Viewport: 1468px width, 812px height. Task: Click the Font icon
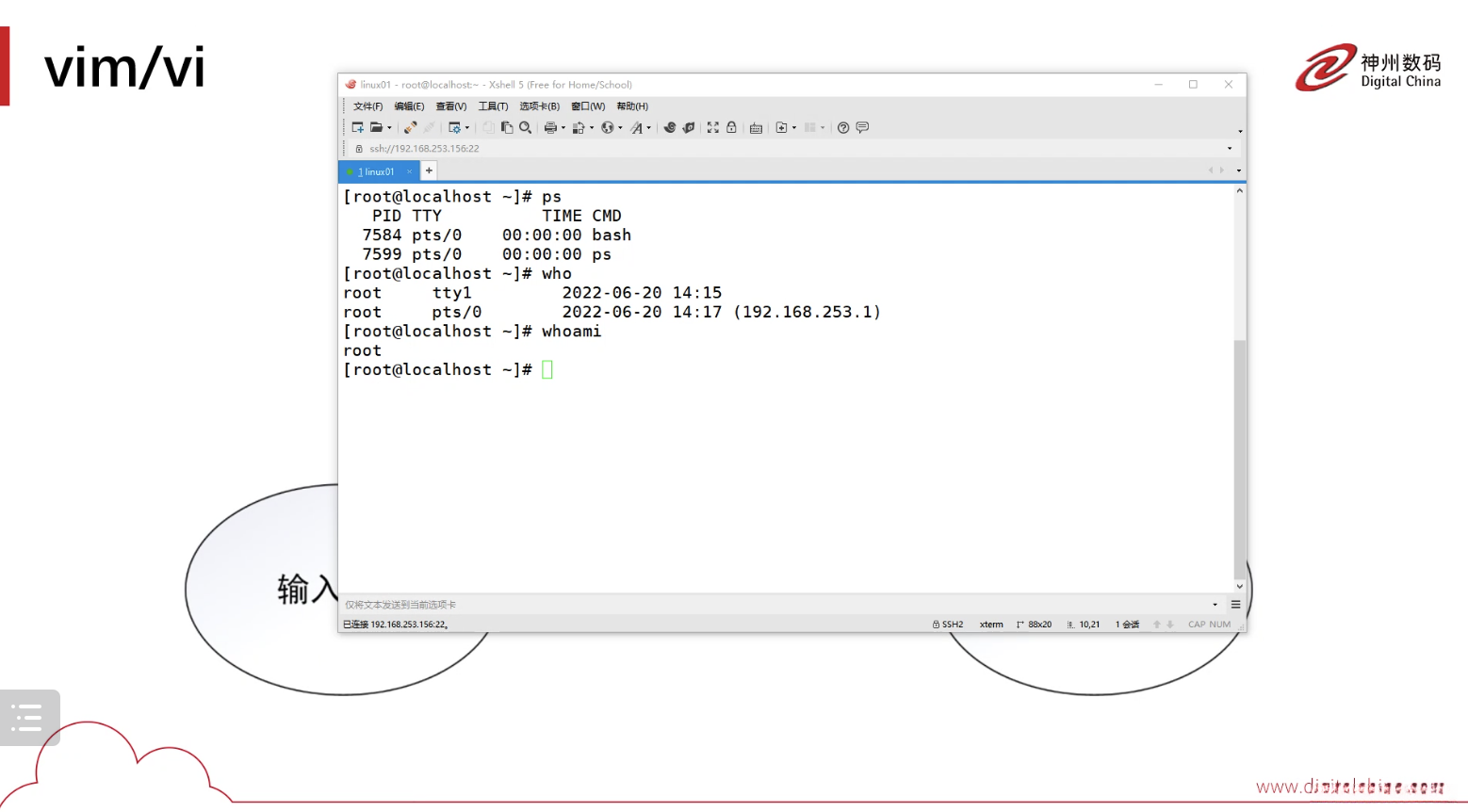pos(636,127)
